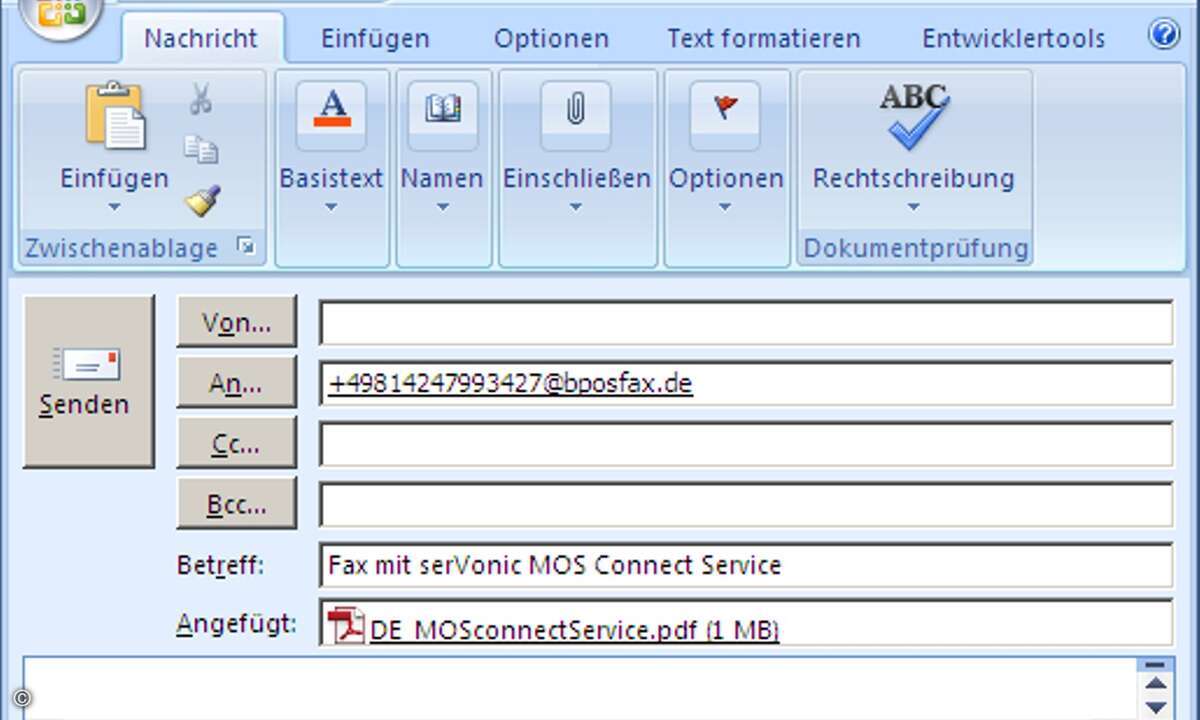Viewport: 1200px width, 720px height.
Task: Open the Nachricht ribbon tab
Action: point(201,38)
